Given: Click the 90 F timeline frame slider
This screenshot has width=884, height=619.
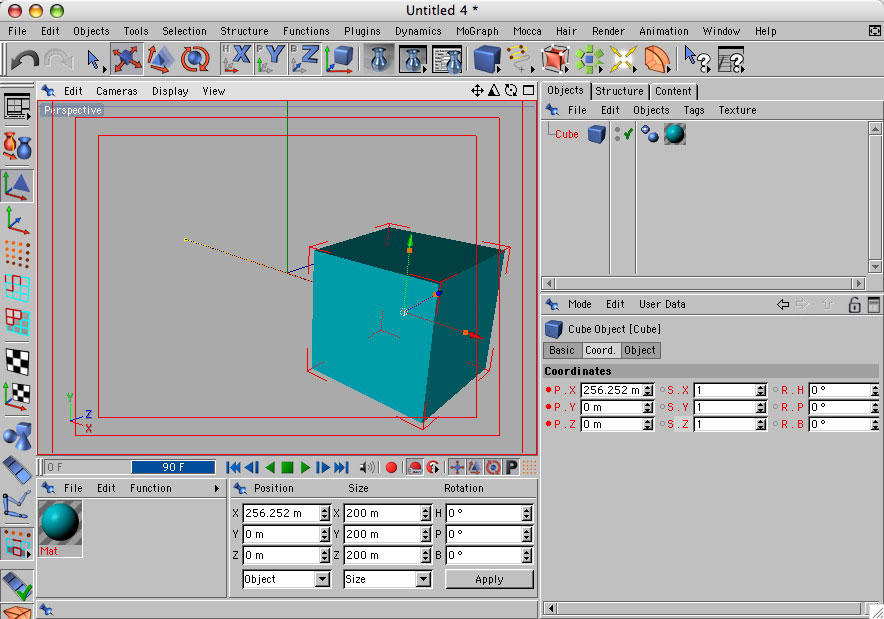Looking at the screenshot, I should [172, 467].
